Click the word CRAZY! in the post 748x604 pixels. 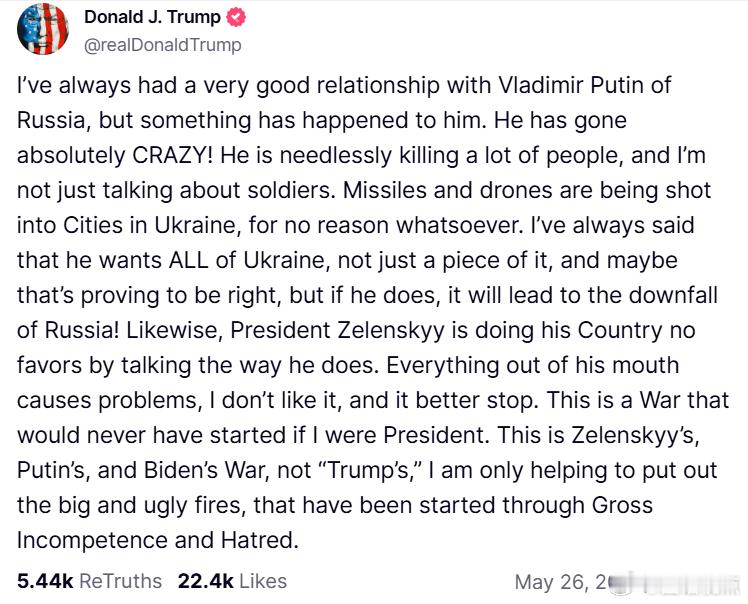pyautogui.click(x=173, y=156)
